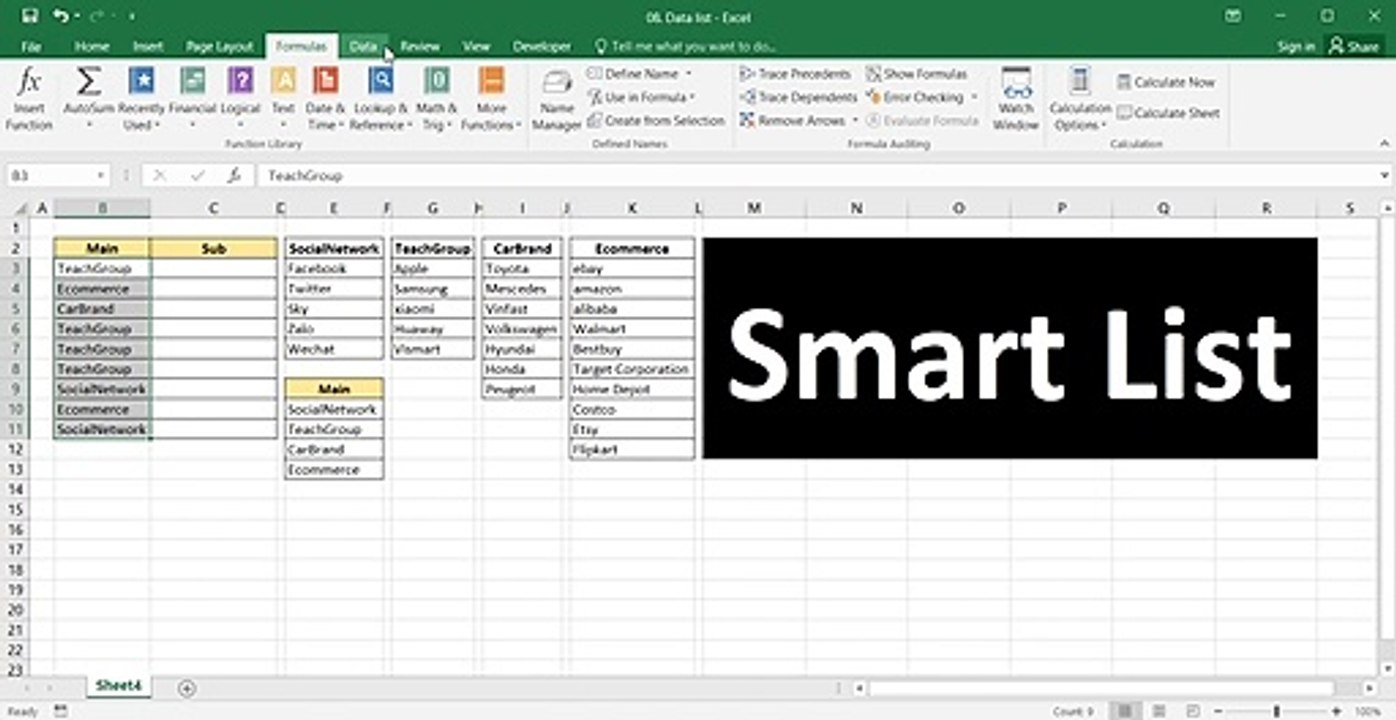The height and width of the screenshot is (720, 1396).
Task: Open the Financial functions menu
Action: [192, 99]
